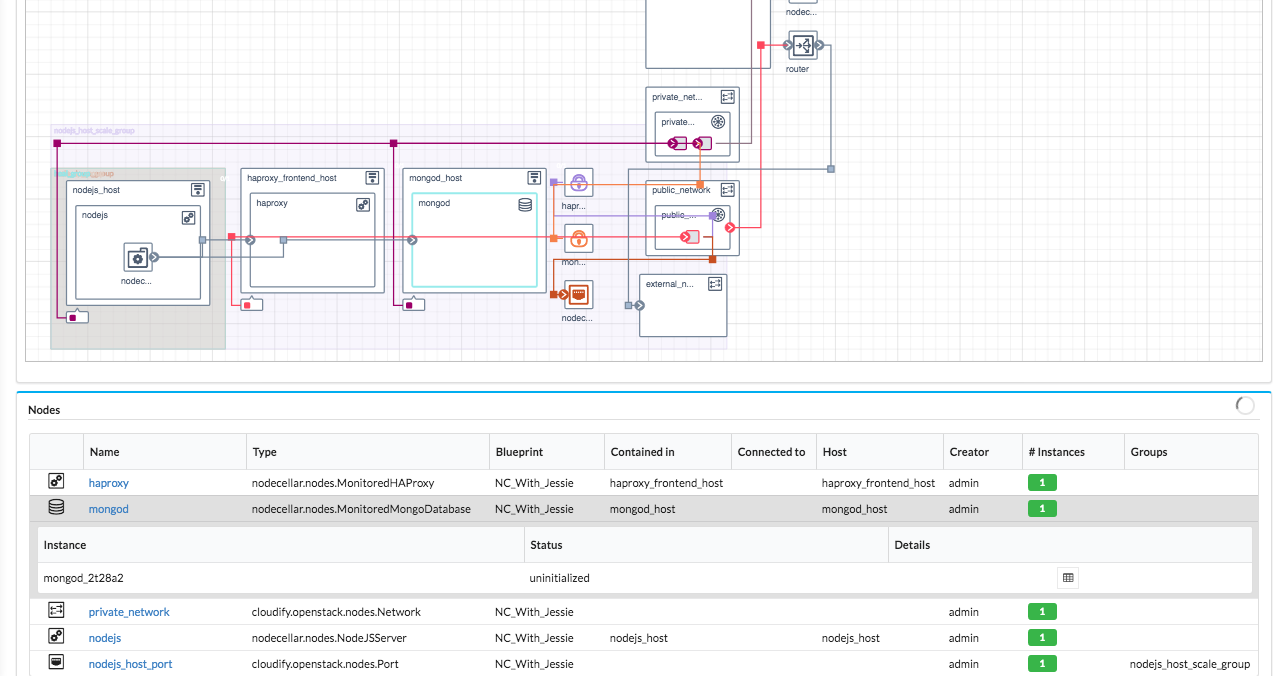1288x676 pixels.
Task: Click the haproxy_frontend_host server icon
Action: (x=372, y=177)
